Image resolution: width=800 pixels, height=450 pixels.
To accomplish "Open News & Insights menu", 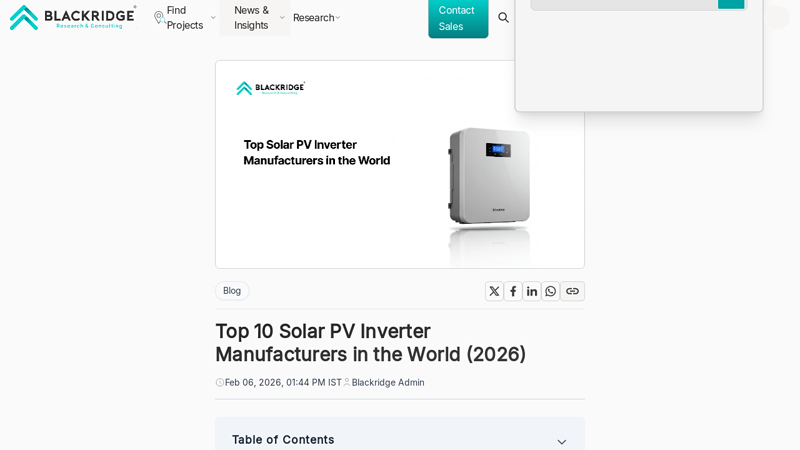I will point(251,18).
